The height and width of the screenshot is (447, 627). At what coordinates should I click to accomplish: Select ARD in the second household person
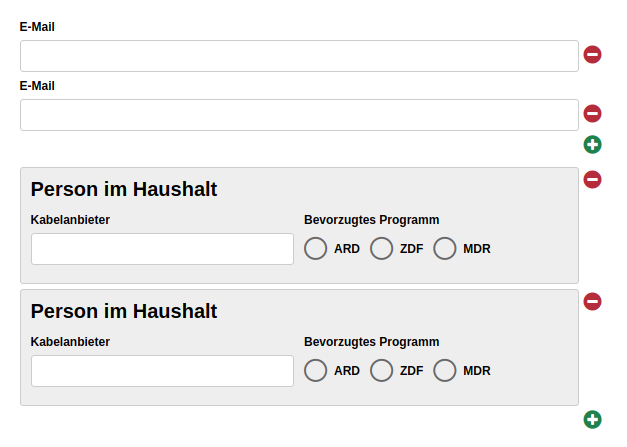pyautogui.click(x=315, y=370)
